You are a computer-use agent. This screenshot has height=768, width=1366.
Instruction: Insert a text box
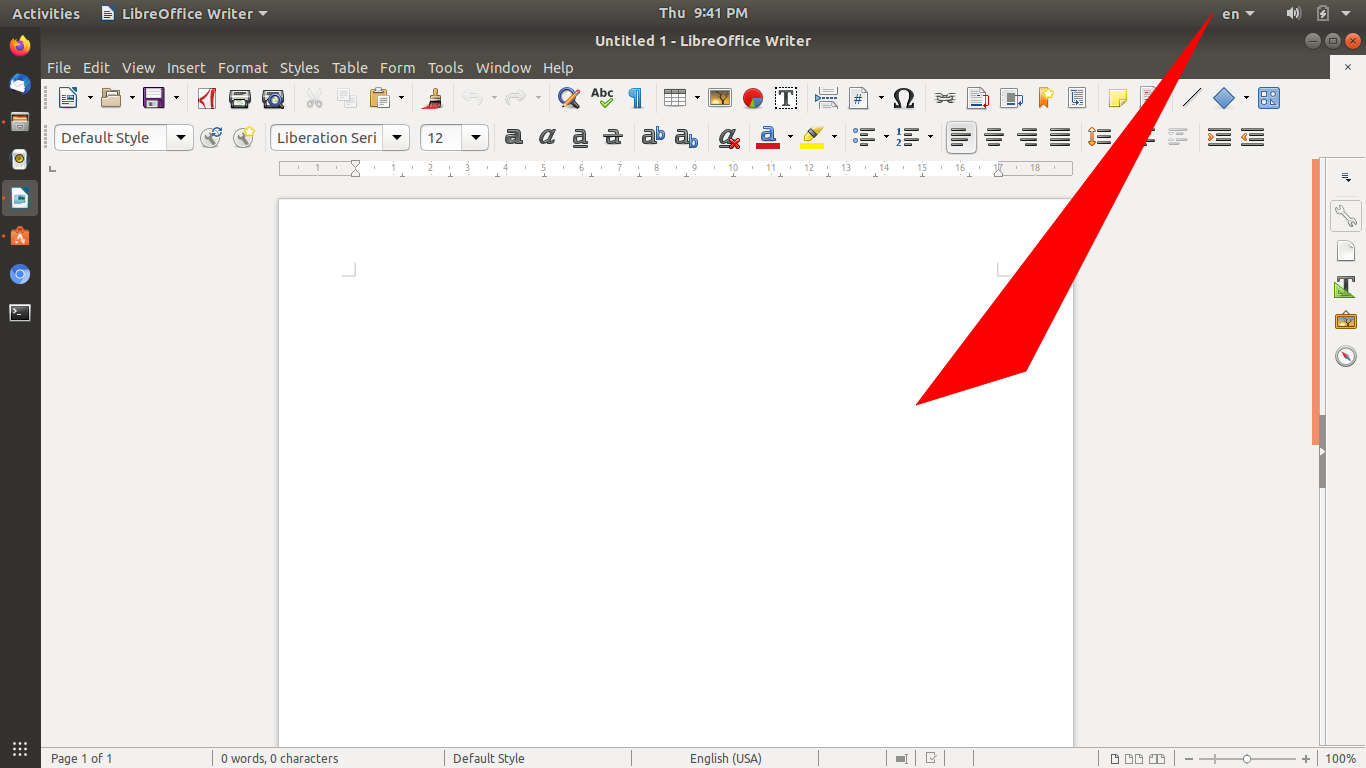point(786,98)
